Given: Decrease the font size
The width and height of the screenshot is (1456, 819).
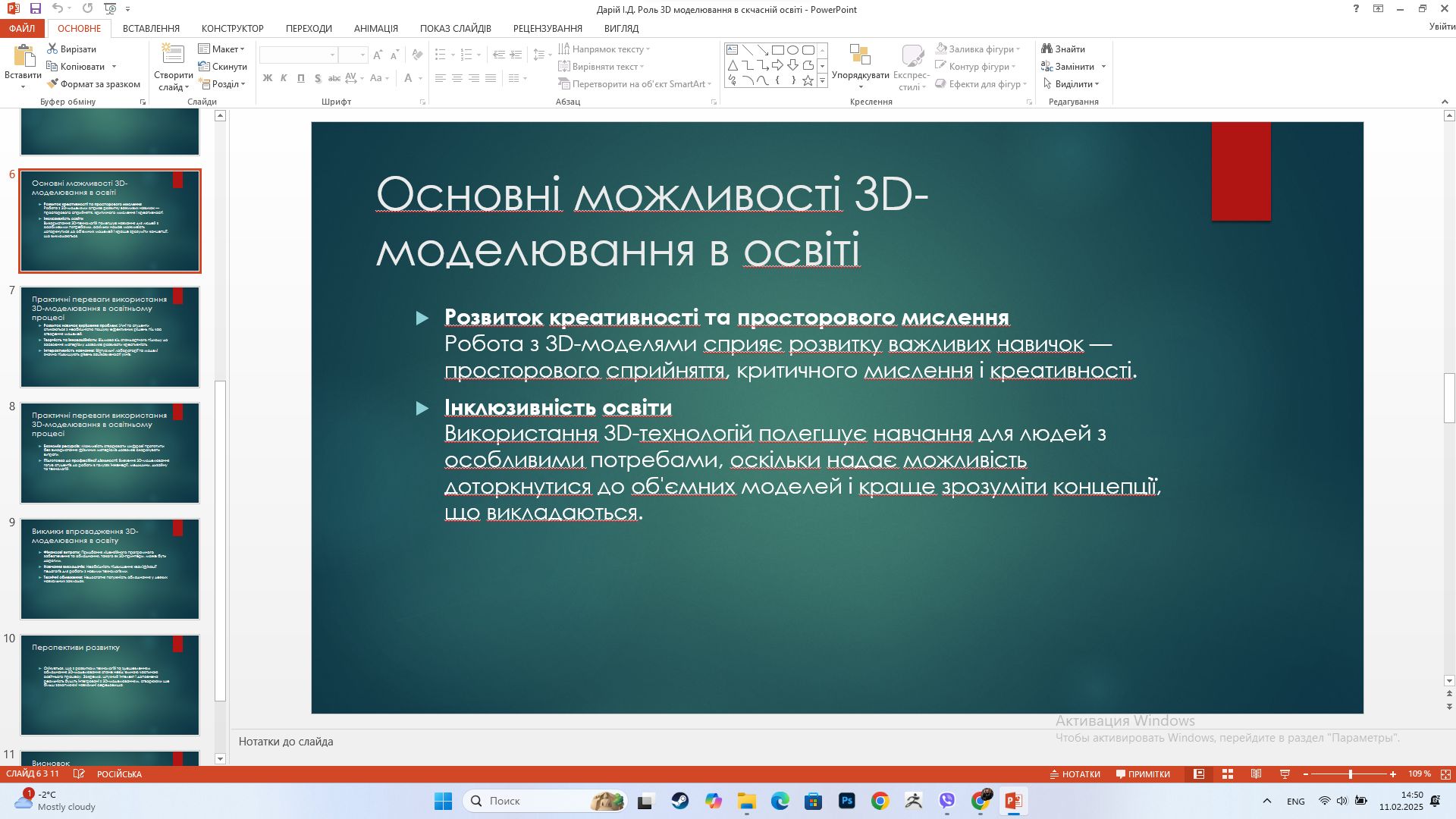Looking at the screenshot, I should coord(394,55).
